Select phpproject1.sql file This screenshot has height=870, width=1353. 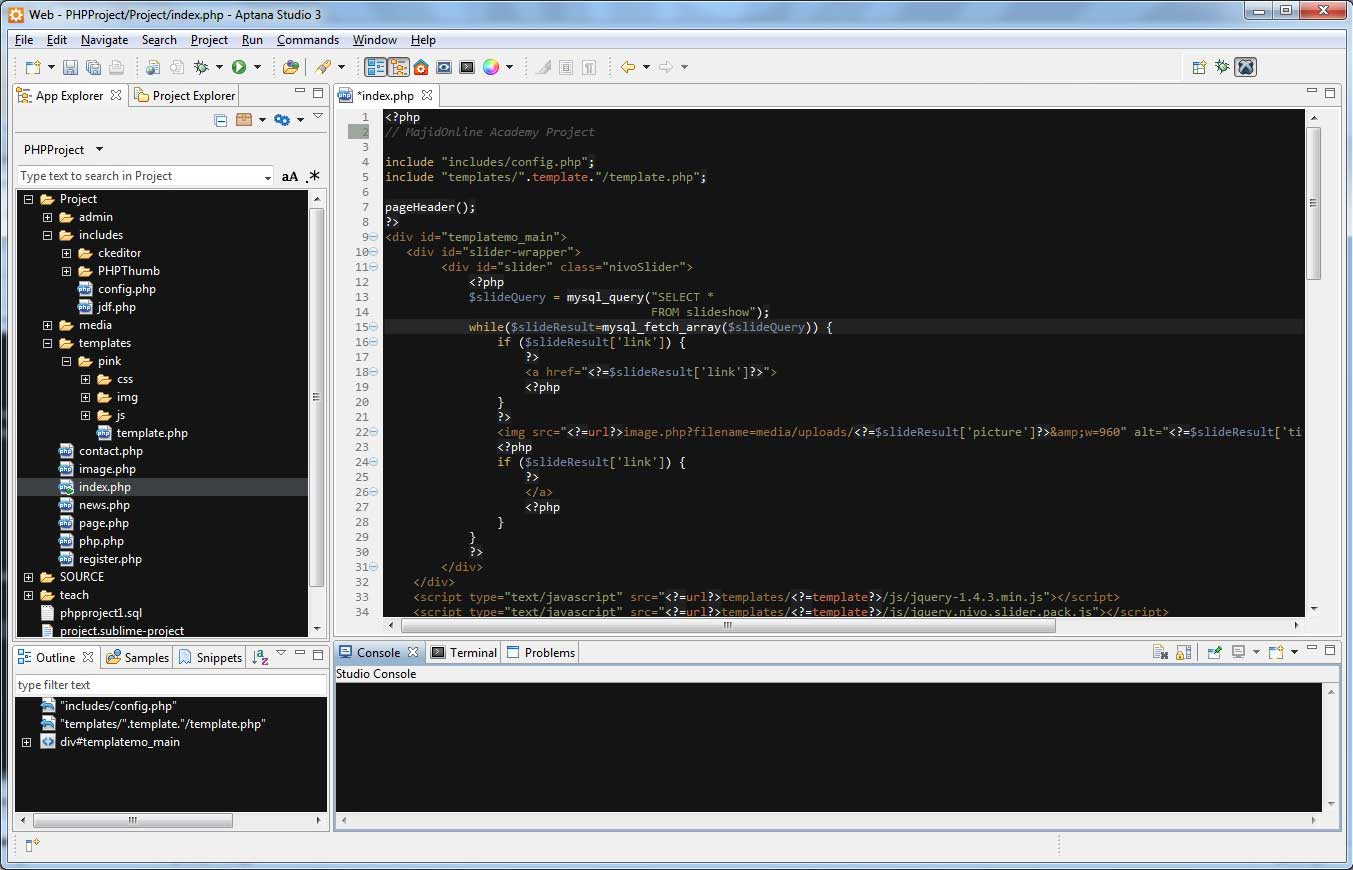click(x=100, y=613)
